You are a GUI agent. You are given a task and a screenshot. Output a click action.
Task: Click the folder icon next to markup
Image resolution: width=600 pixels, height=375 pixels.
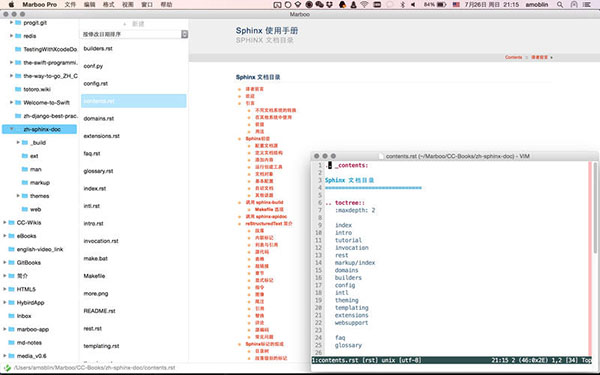(x=24, y=183)
